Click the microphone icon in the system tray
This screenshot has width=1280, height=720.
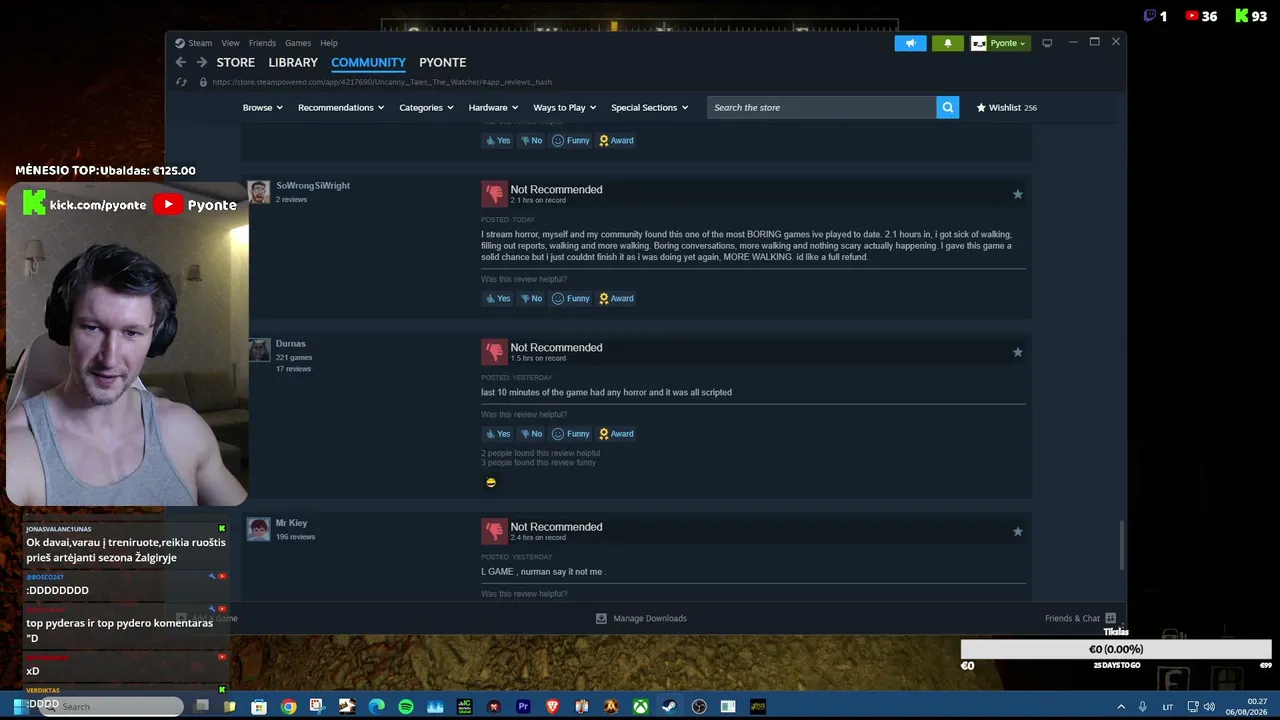(x=1142, y=707)
